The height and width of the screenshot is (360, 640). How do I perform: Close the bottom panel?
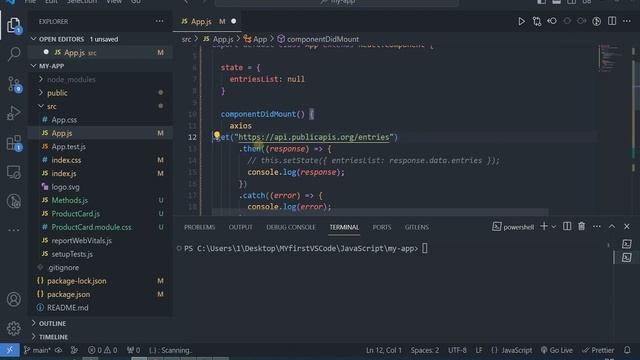tap(627, 226)
